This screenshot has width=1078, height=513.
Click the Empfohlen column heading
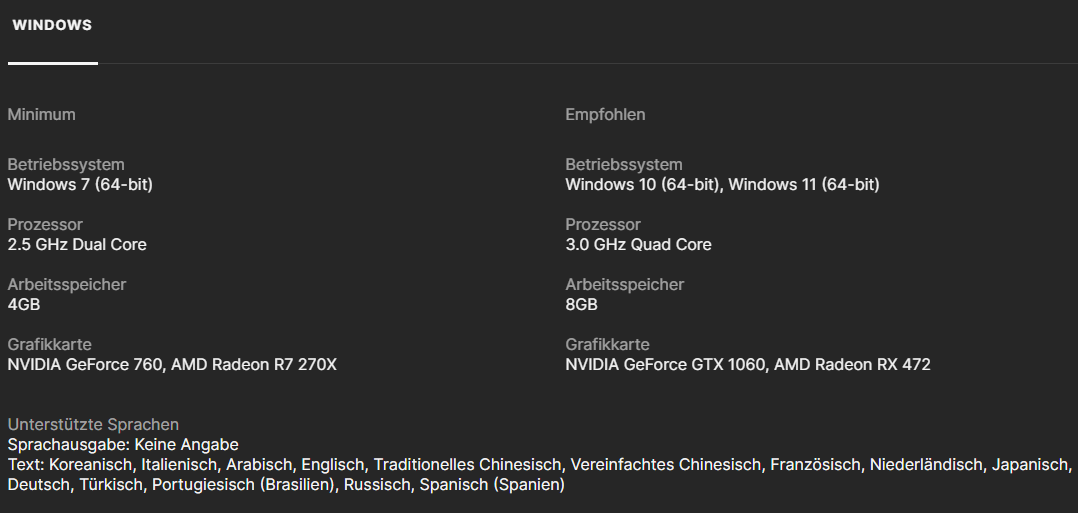[605, 114]
